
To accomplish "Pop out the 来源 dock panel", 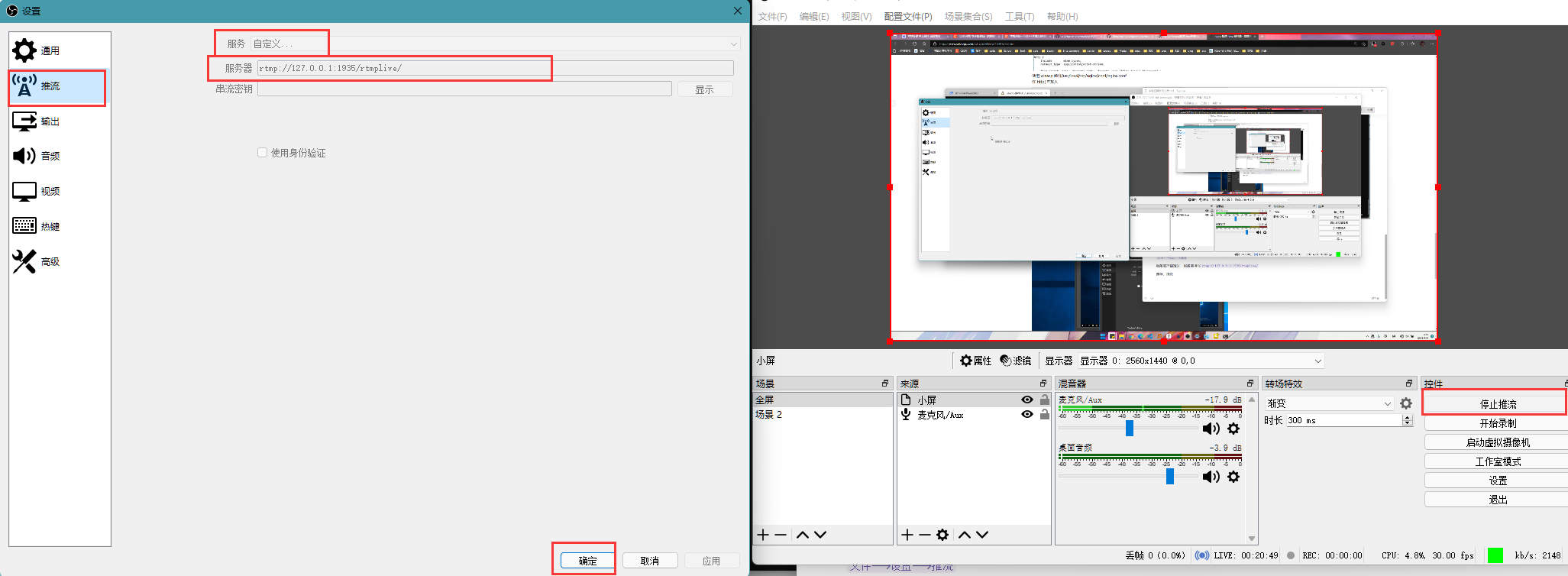I will 1043,383.
